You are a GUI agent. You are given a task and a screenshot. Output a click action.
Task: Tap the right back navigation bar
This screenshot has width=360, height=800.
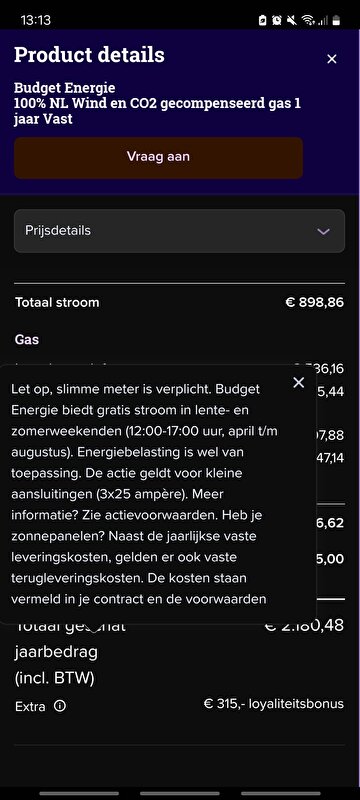click(280, 793)
